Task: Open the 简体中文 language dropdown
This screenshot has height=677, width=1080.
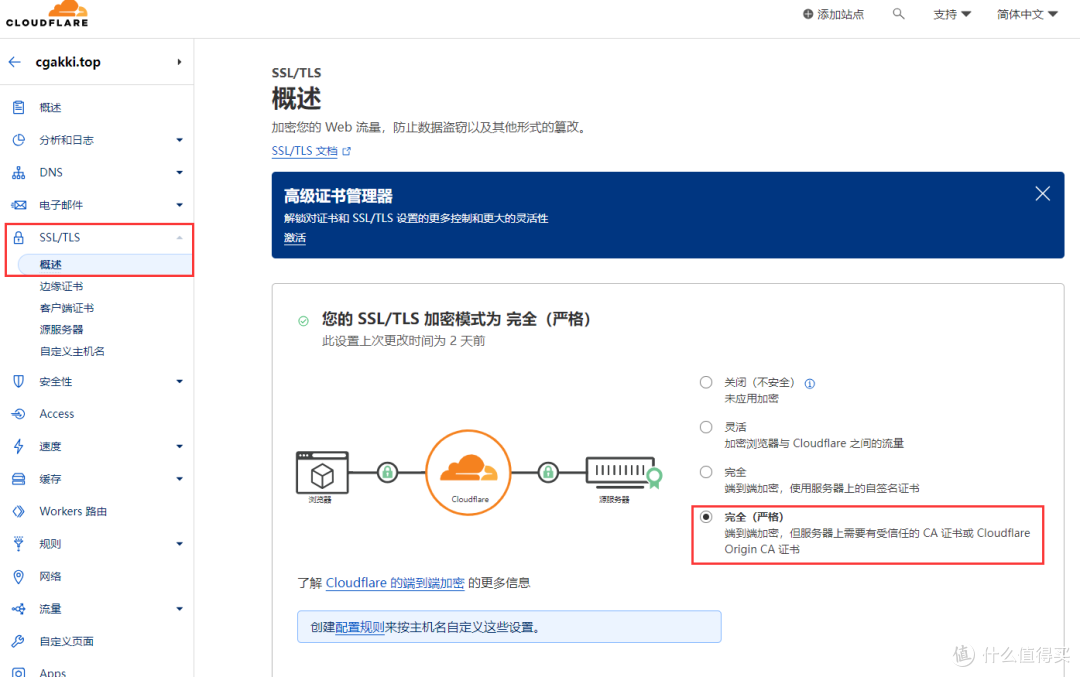Action: [1027, 14]
